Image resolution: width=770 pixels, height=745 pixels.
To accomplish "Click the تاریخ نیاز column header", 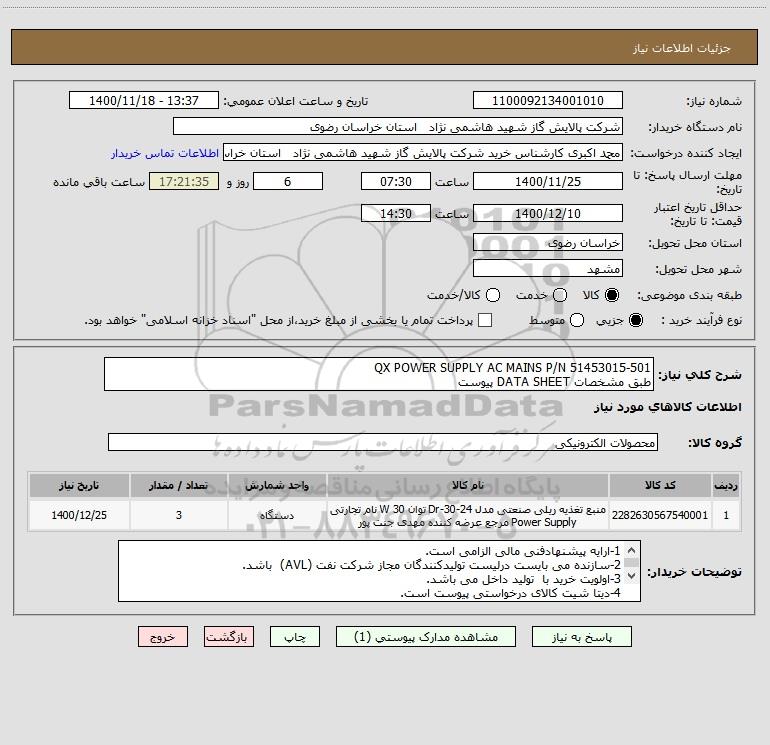I will [79, 485].
